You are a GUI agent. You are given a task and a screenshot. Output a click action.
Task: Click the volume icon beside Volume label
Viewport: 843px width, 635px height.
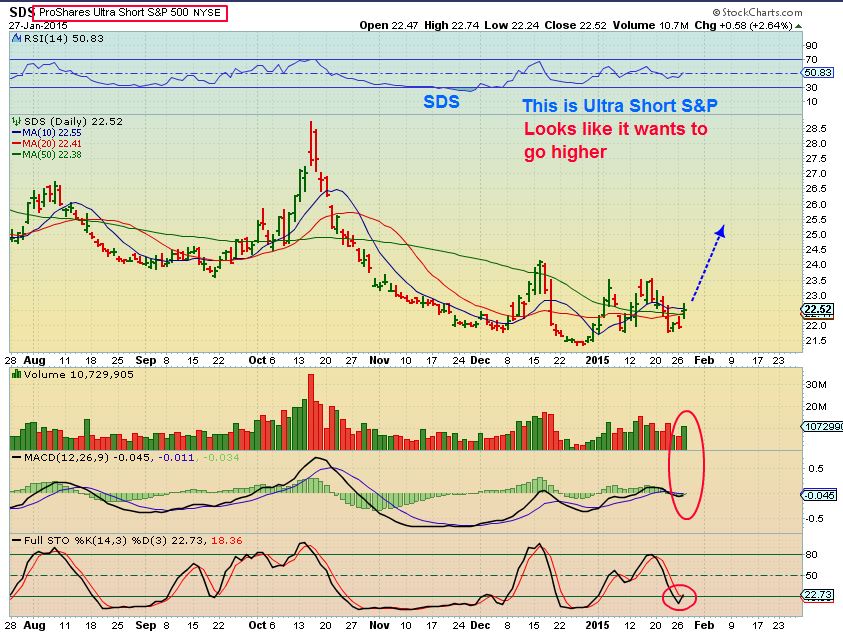(x=16, y=374)
